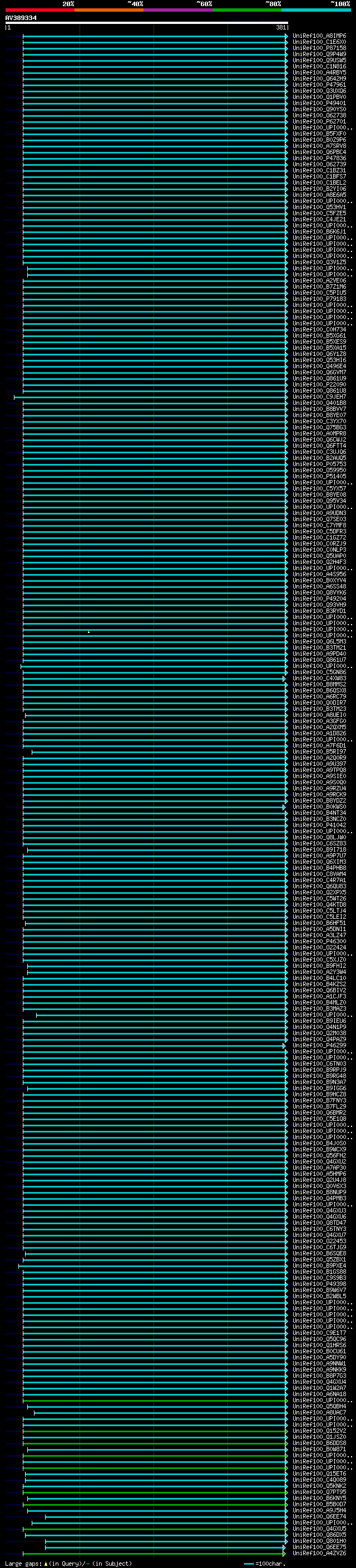The image size is (356, 1568).
Task: Select the query label AV389334
Action: [x=21, y=18]
